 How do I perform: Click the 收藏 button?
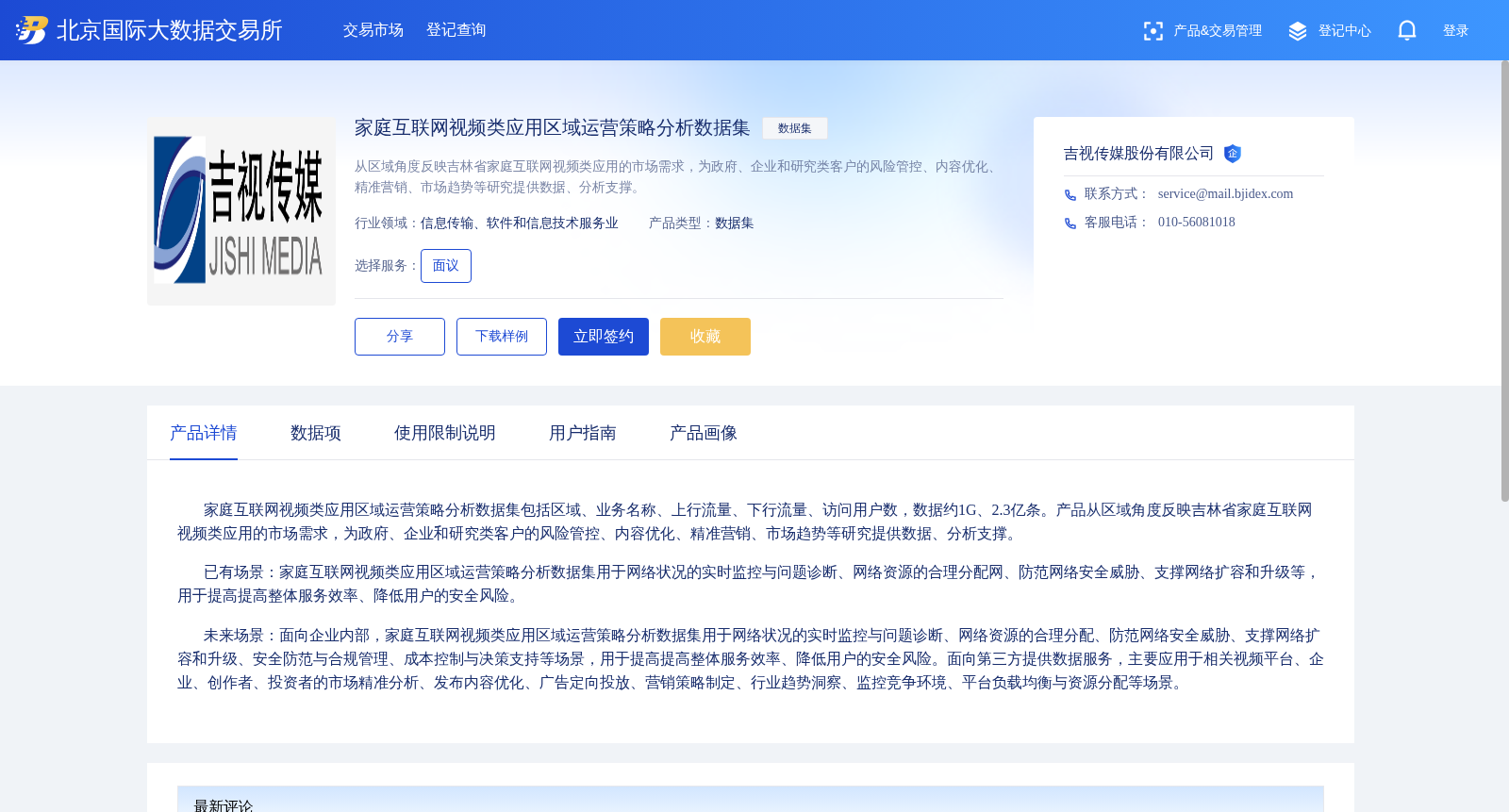coord(705,337)
